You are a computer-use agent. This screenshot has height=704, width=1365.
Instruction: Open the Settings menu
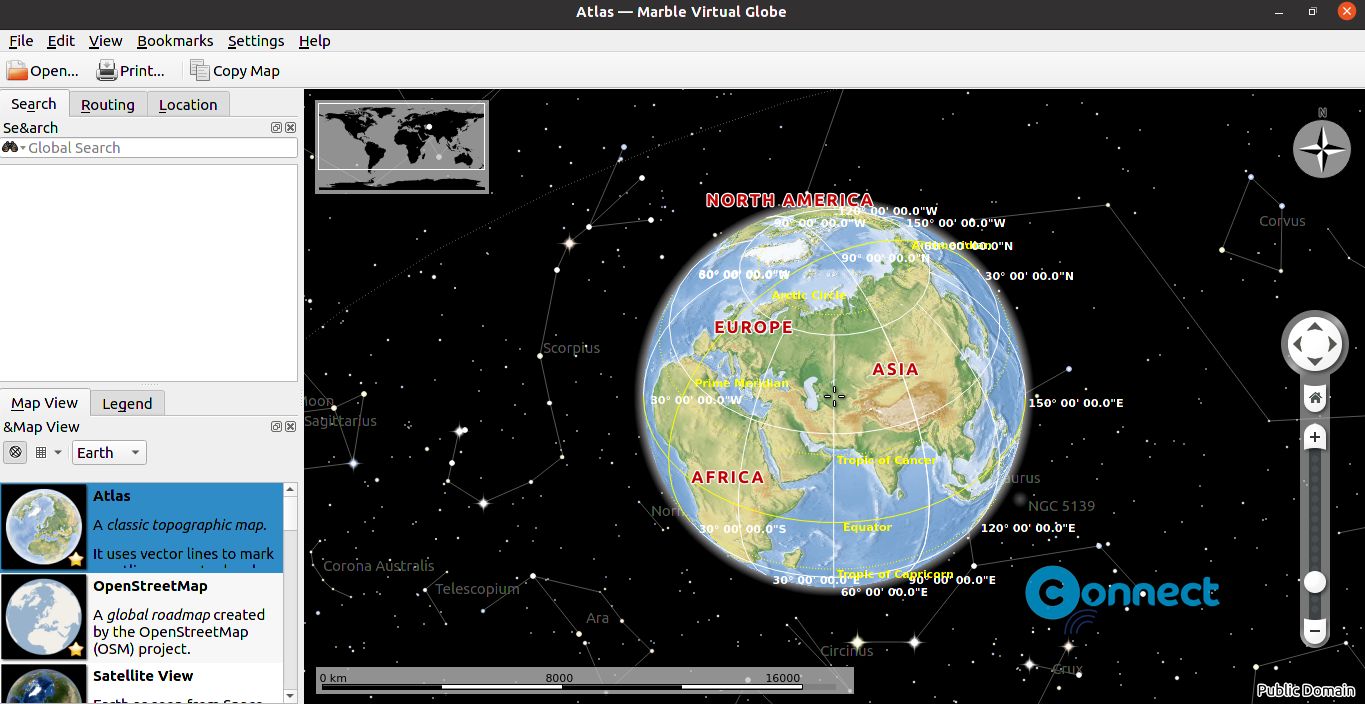click(x=256, y=41)
